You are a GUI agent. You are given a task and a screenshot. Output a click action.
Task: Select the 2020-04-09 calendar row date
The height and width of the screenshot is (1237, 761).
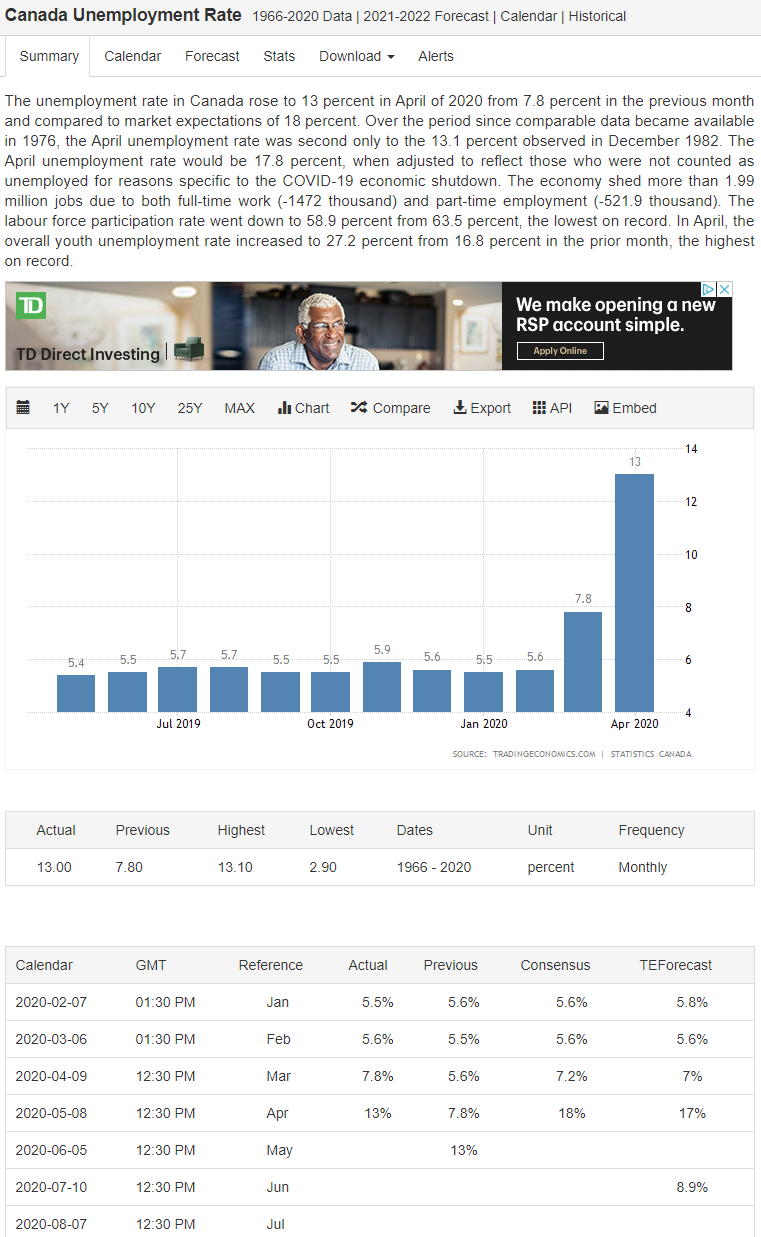(51, 1076)
